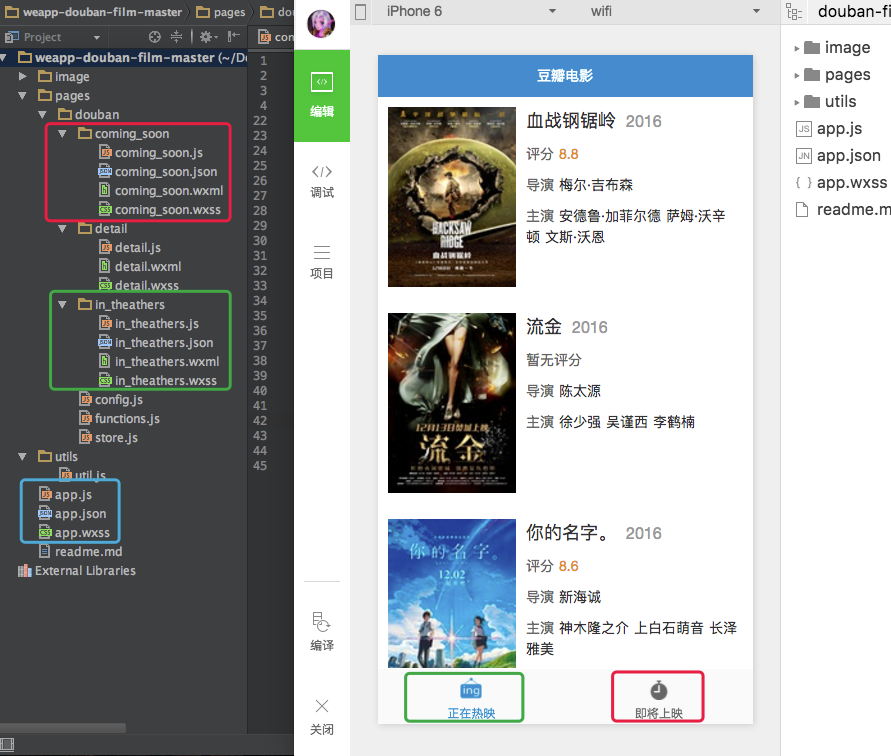Expand the utils folder in the right file tree
Screen dimensions: 891x756
(x=797, y=102)
